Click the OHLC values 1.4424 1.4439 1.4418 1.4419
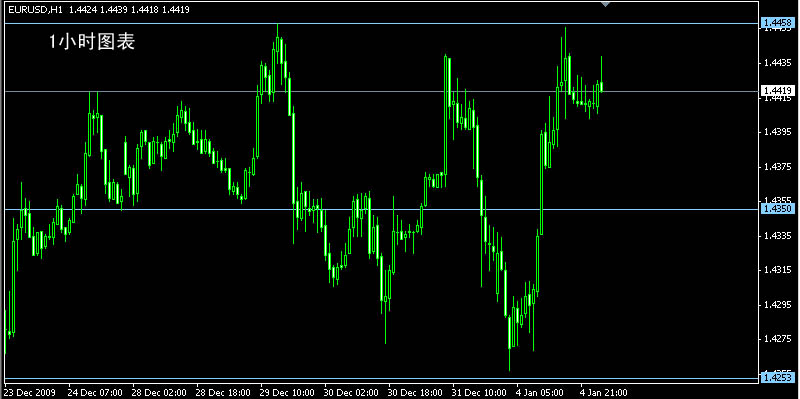800x399 pixels. (x=129, y=10)
